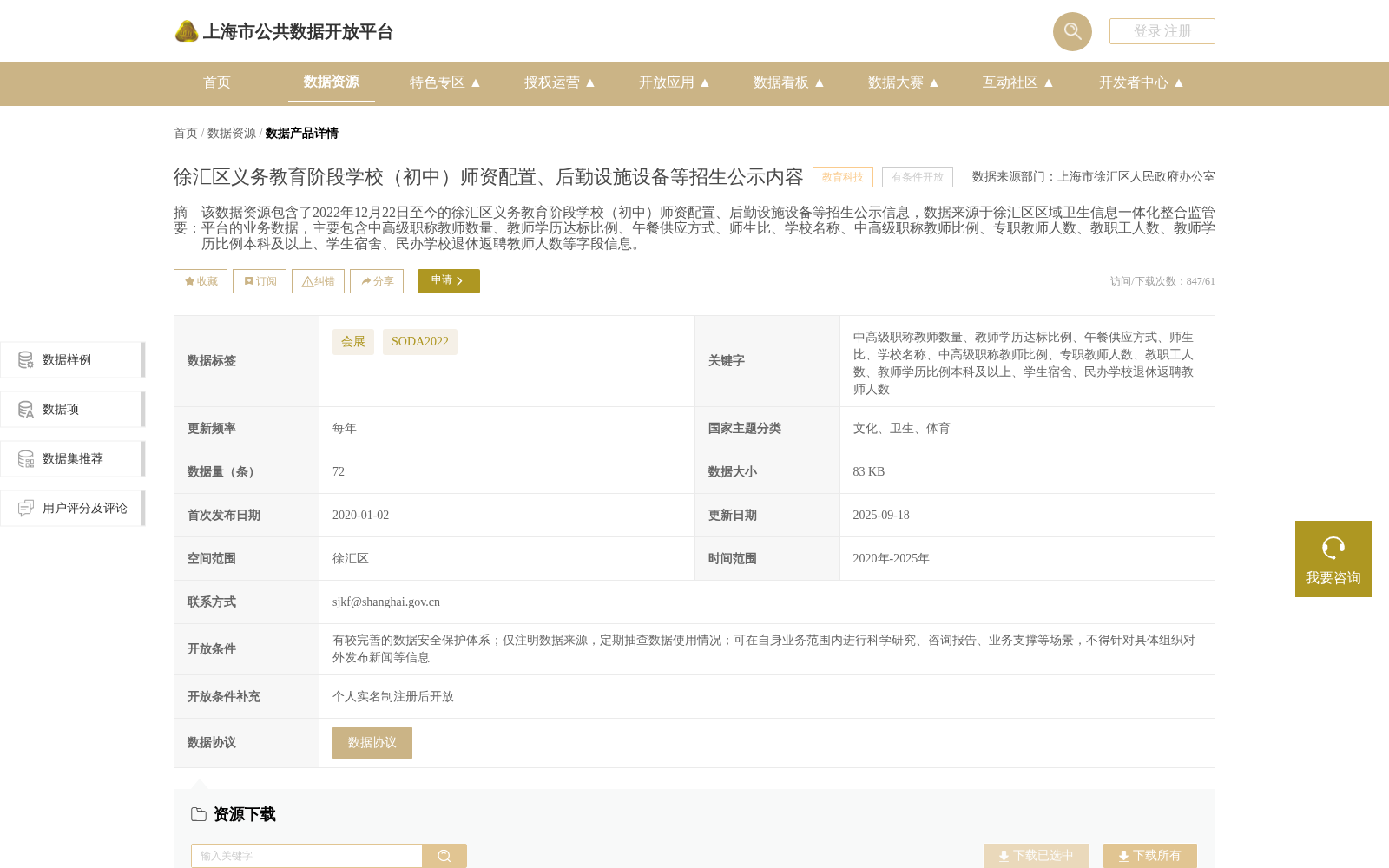Screen dimensions: 1389x868
Task: Expand the 授权运营 menu
Action: click(x=560, y=82)
